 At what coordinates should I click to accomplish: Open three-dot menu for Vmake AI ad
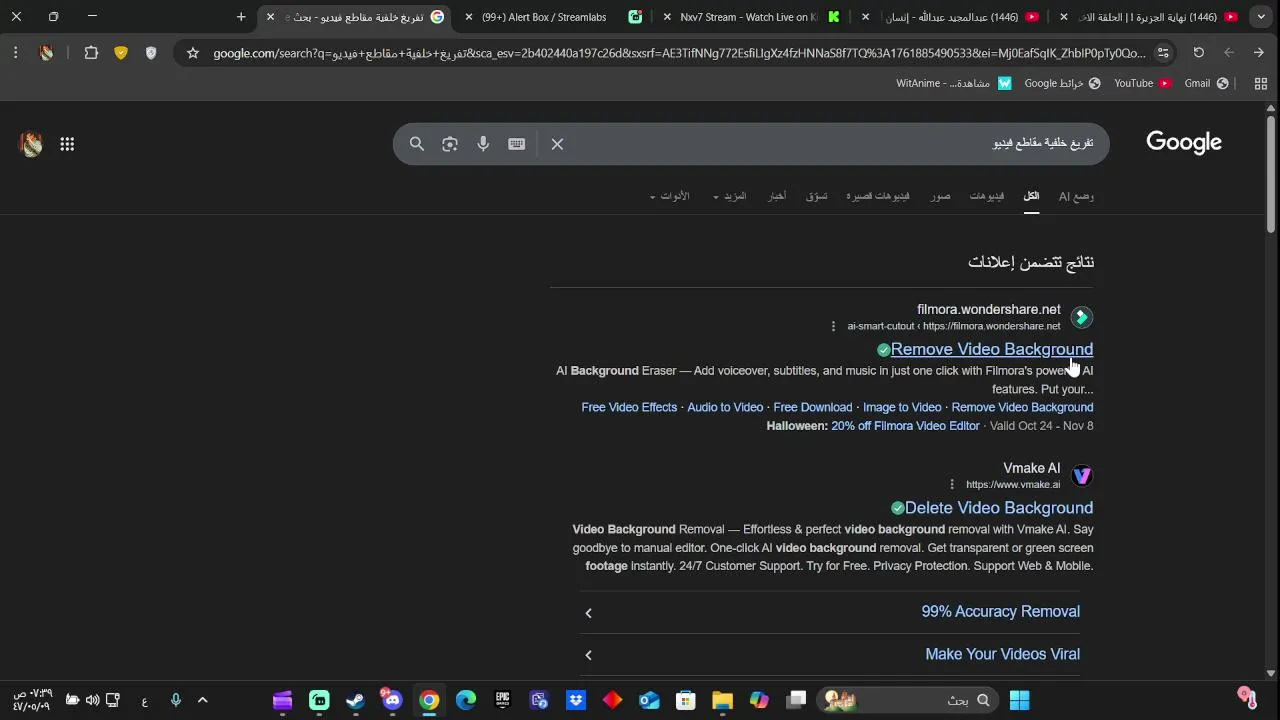pyautogui.click(x=952, y=484)
